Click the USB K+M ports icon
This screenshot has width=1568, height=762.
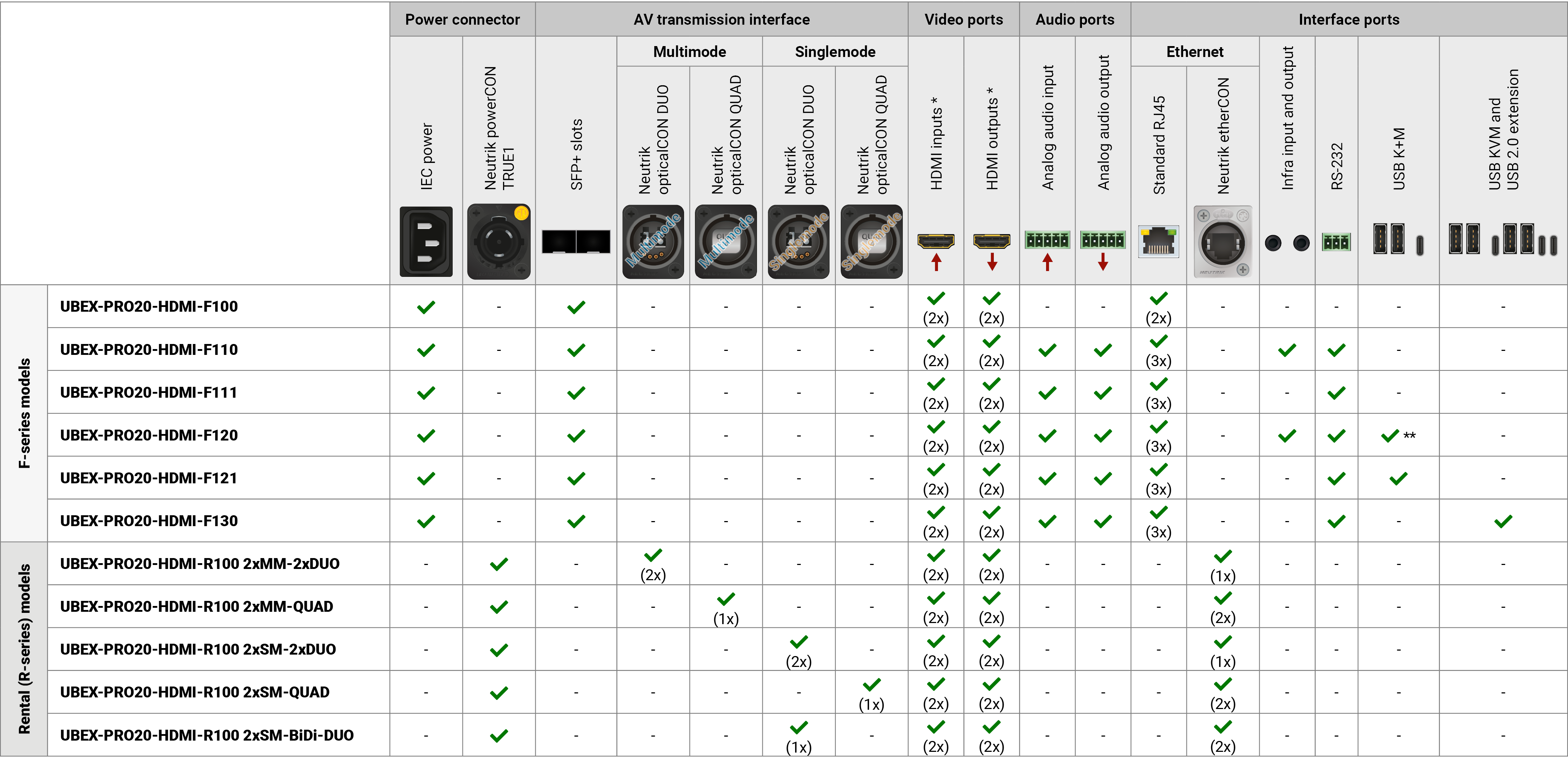(1398, 239)
